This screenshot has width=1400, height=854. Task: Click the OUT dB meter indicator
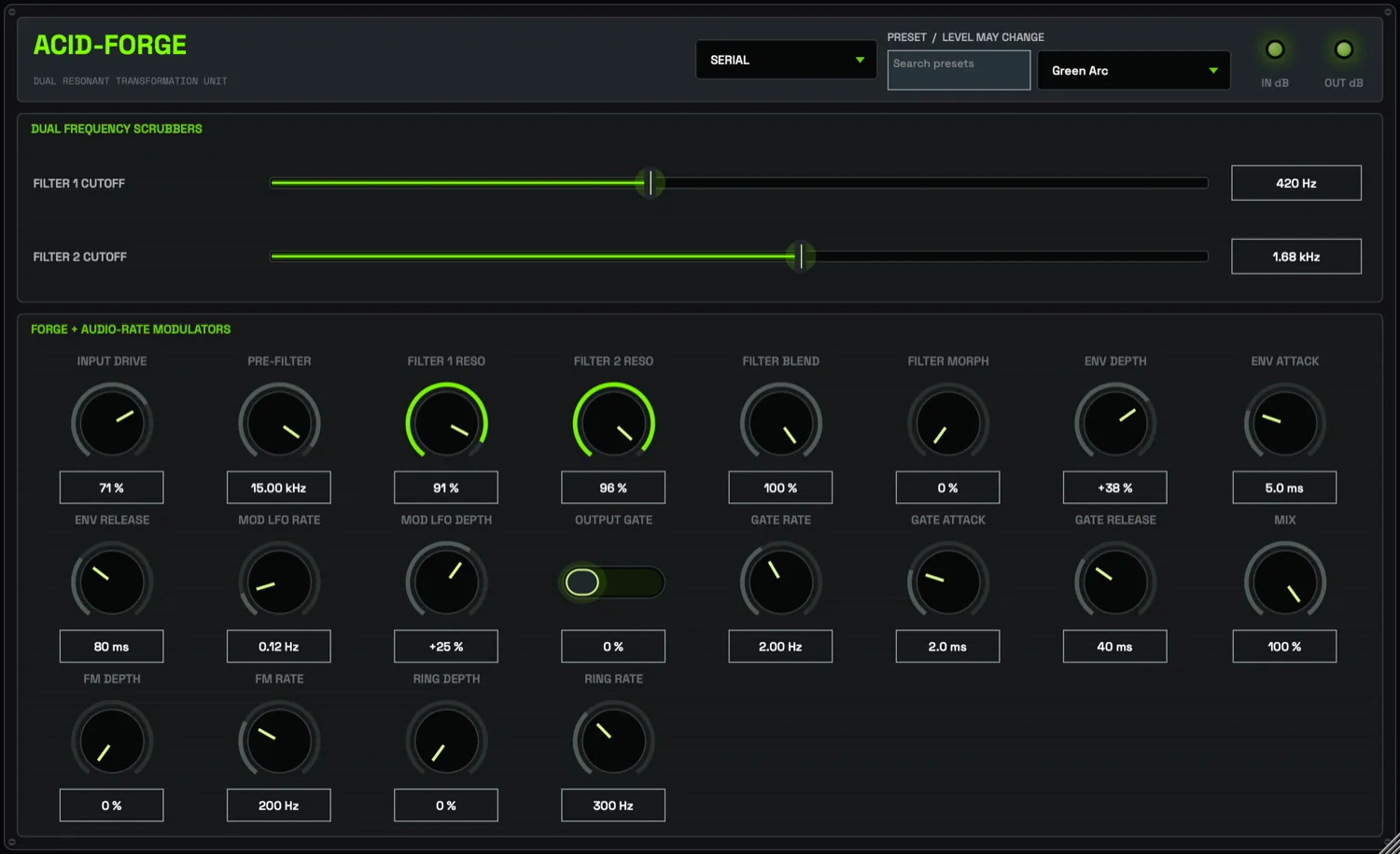1344,49
